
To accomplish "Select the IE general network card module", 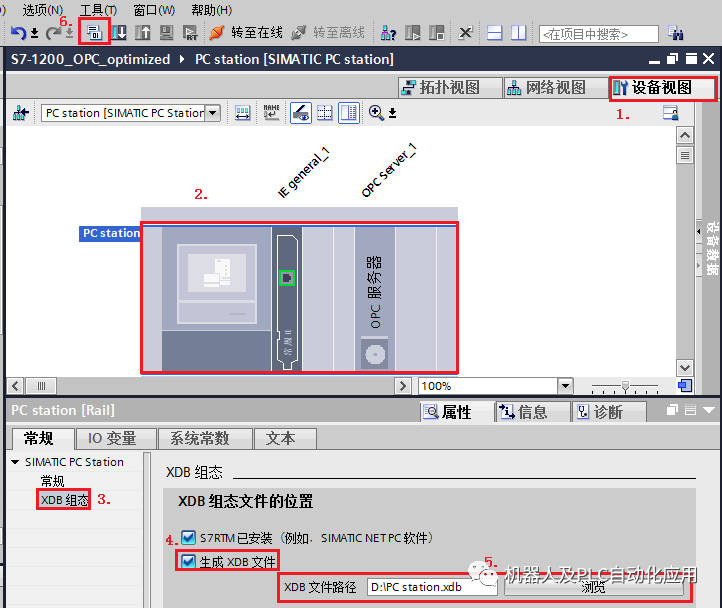I will [x=287, y=298].
